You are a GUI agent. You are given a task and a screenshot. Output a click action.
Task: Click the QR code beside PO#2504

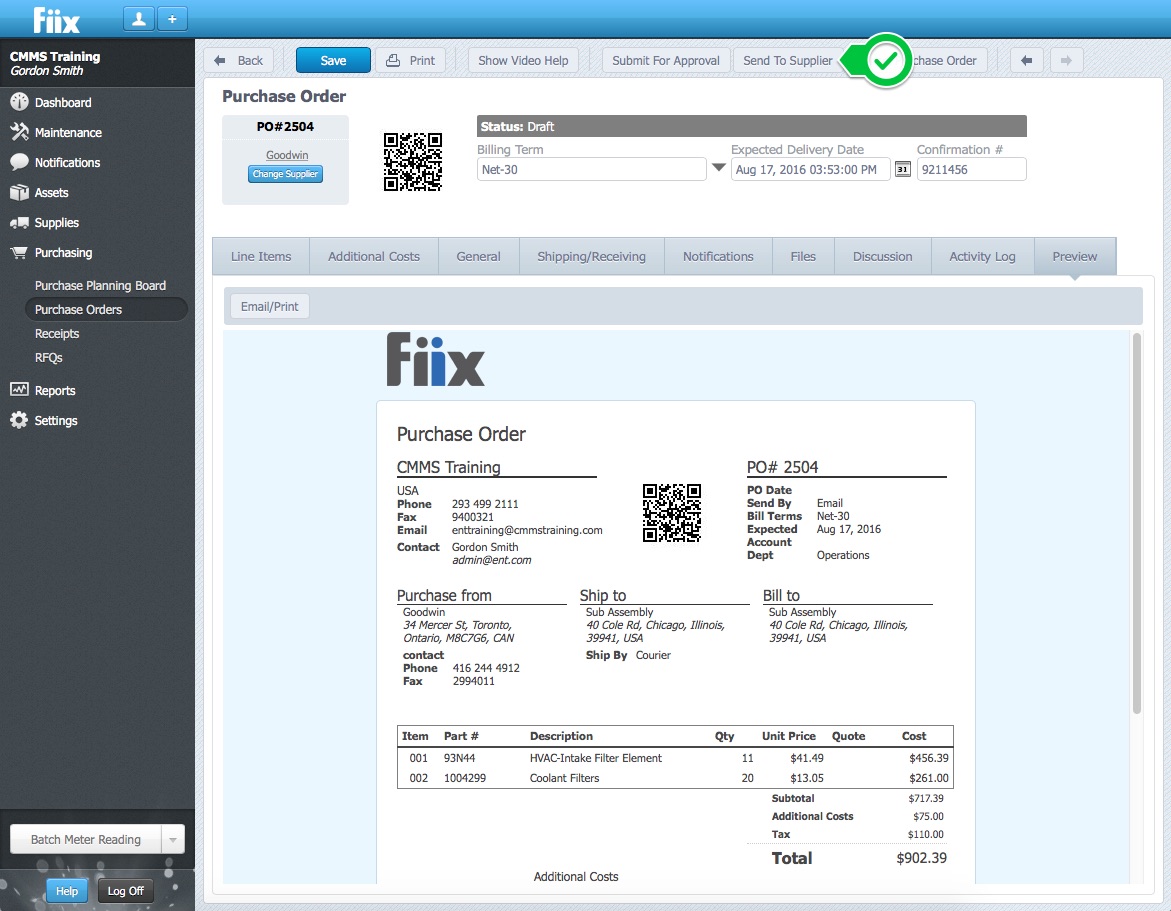[x=413, y=162]
